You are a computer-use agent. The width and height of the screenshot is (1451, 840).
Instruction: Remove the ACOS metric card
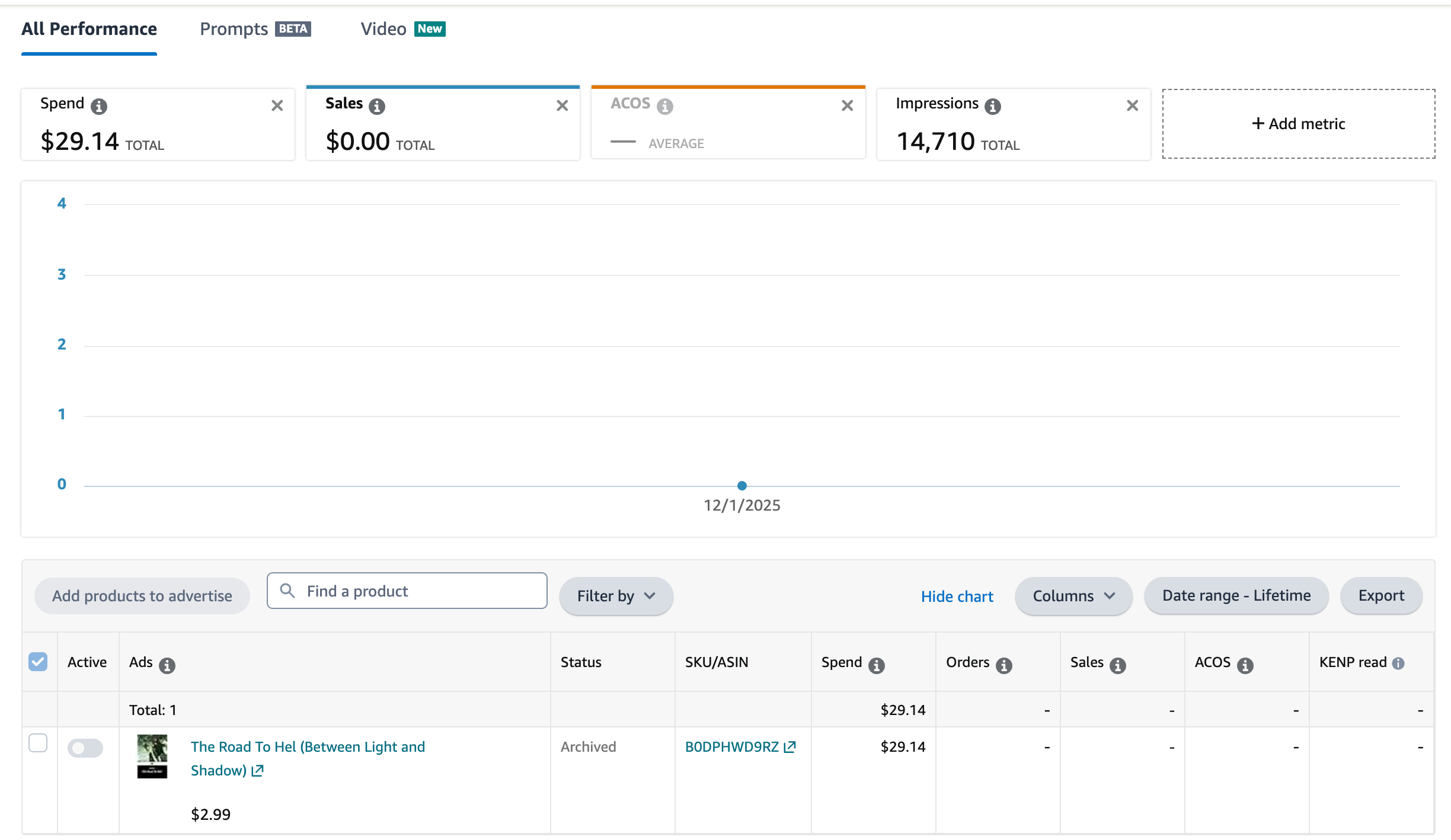[847, 105]
